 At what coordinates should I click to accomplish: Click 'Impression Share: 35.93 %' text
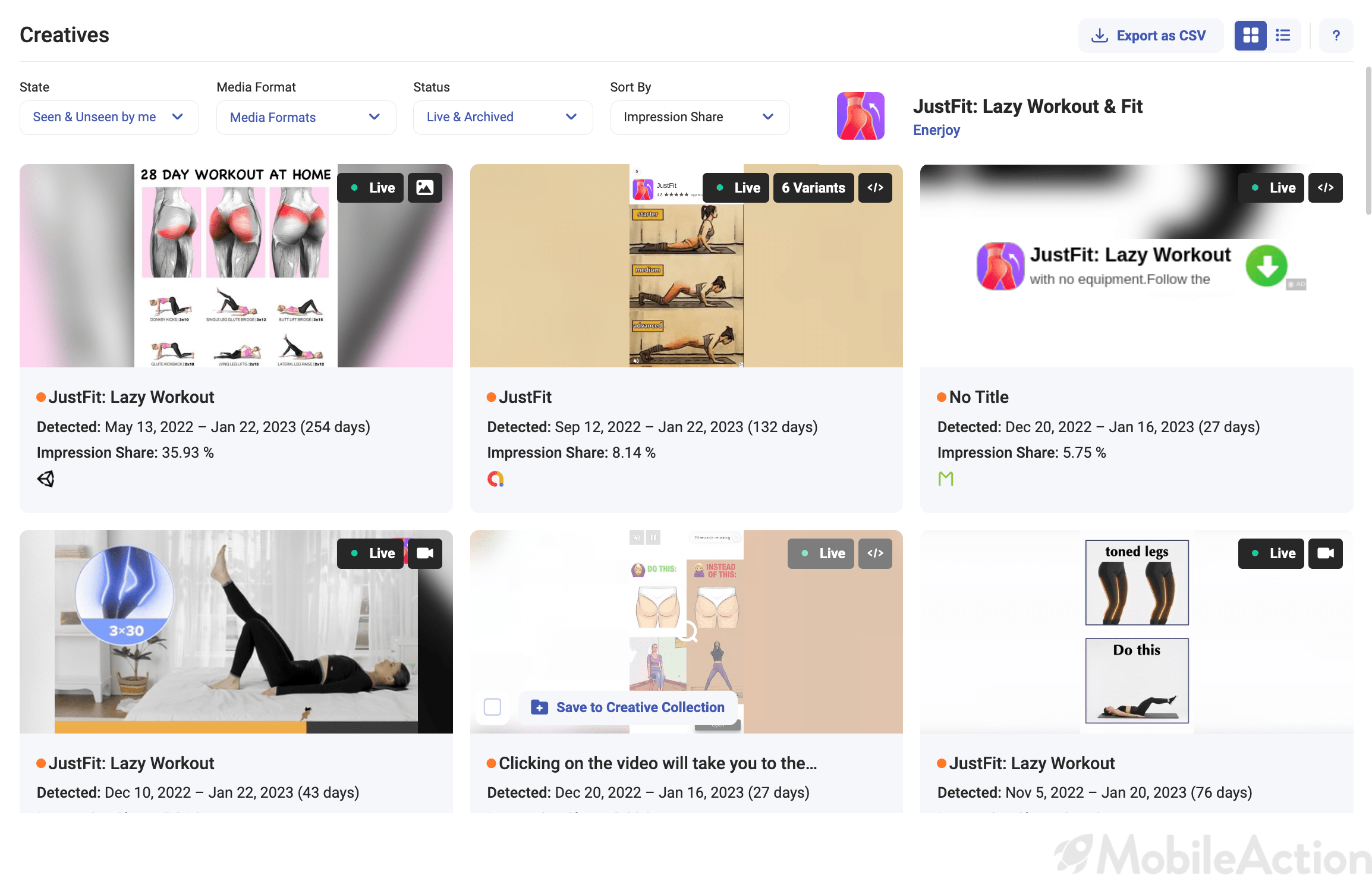point(125,453)
